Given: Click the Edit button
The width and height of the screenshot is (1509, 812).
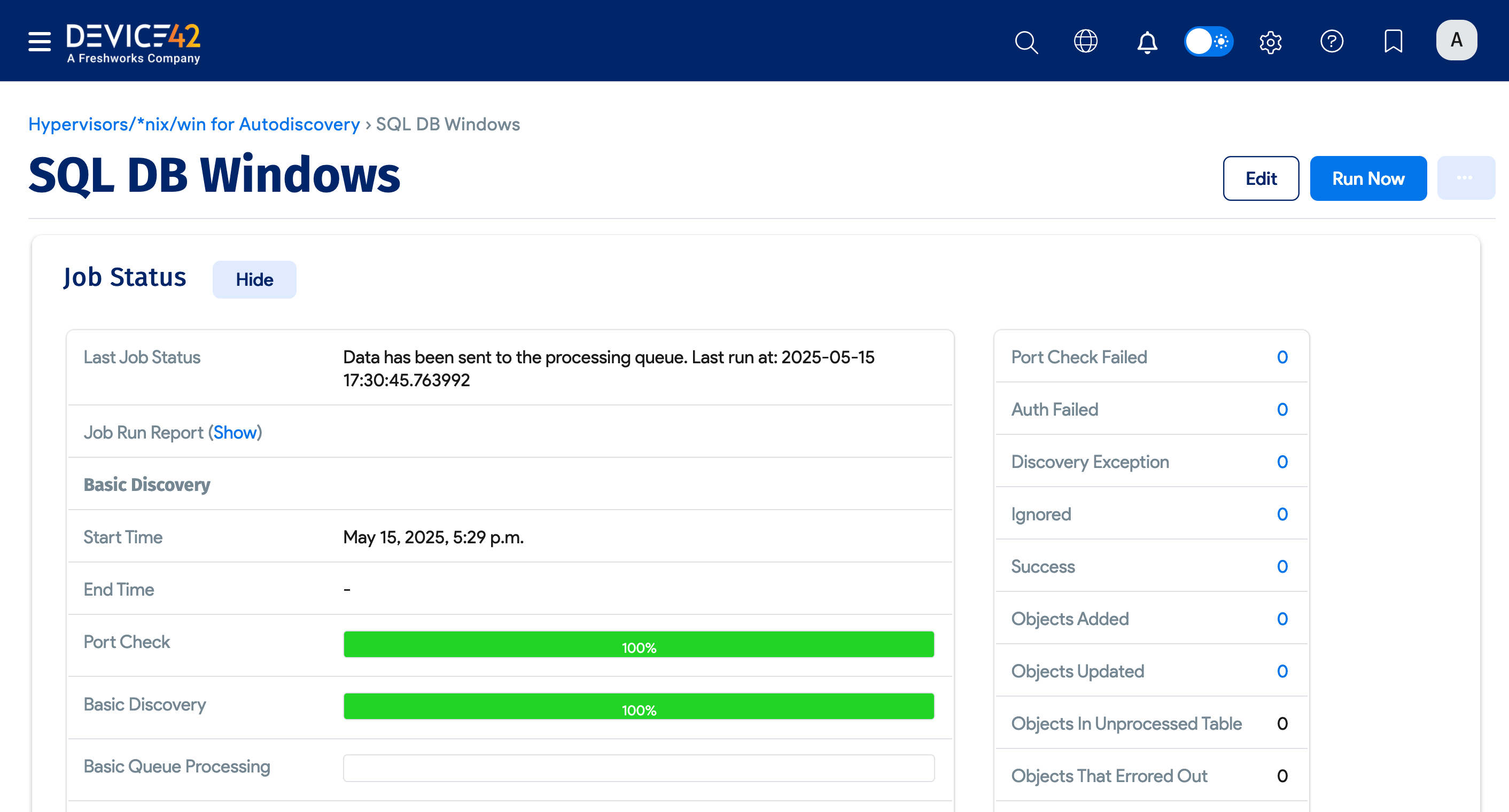Looking at the screenshot, I should (1261, 178).
